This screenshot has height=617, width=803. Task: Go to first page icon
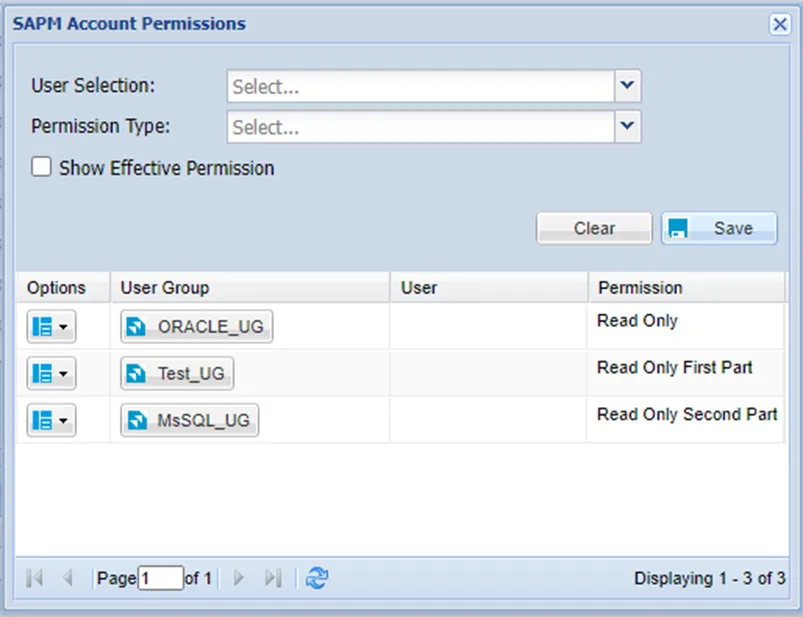(34, 578)
